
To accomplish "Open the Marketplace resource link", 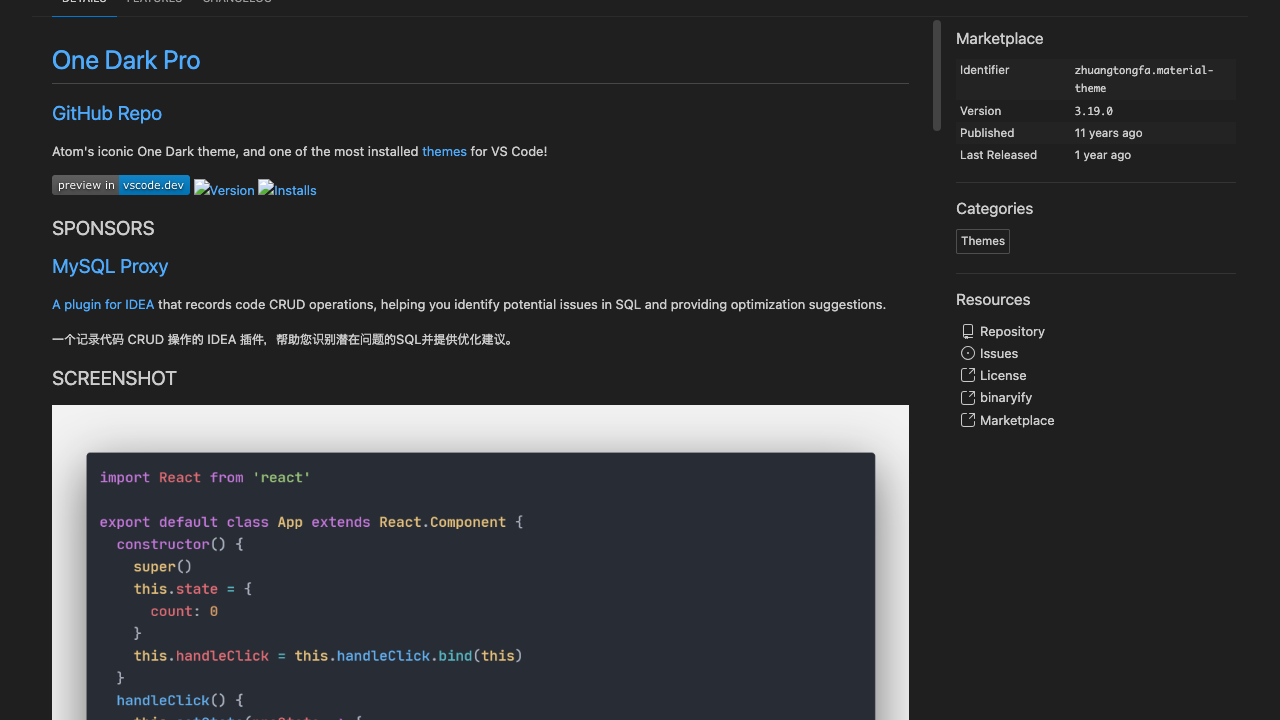I will pos(1017,420).
